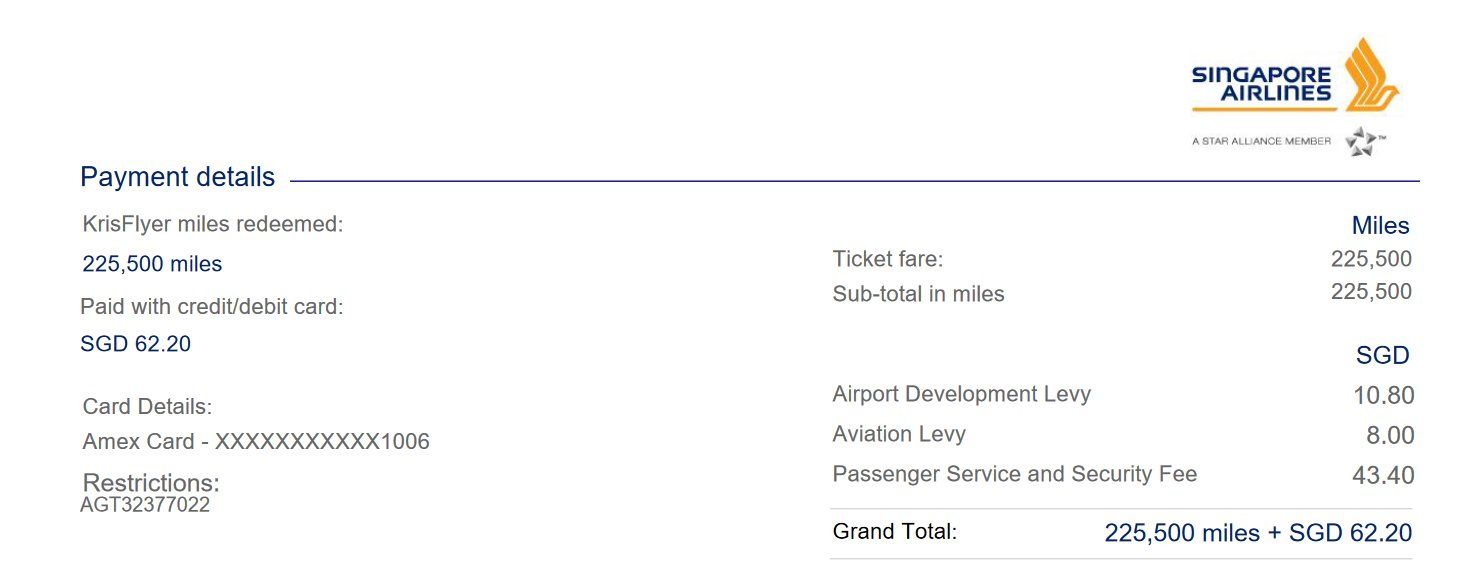Select the Payment details heading
This screenshot has height=561, width=1483.
pos(177,177)
